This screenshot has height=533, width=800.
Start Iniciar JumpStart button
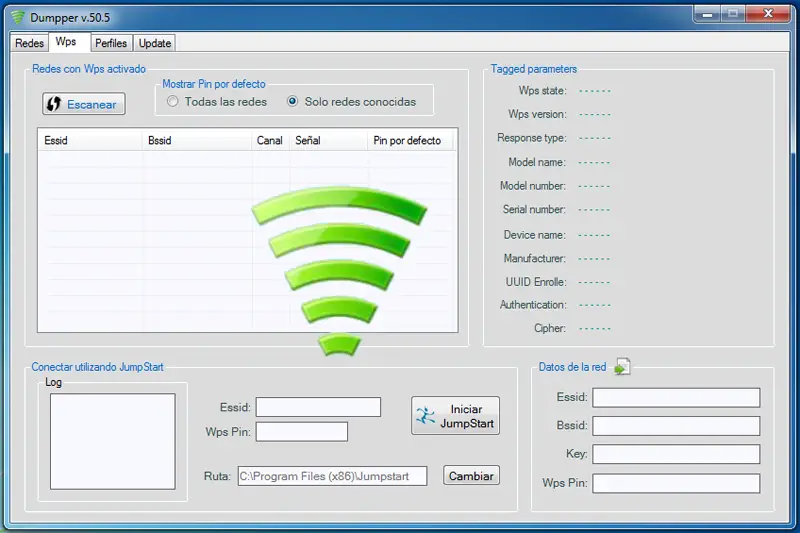tap(455, 416)
